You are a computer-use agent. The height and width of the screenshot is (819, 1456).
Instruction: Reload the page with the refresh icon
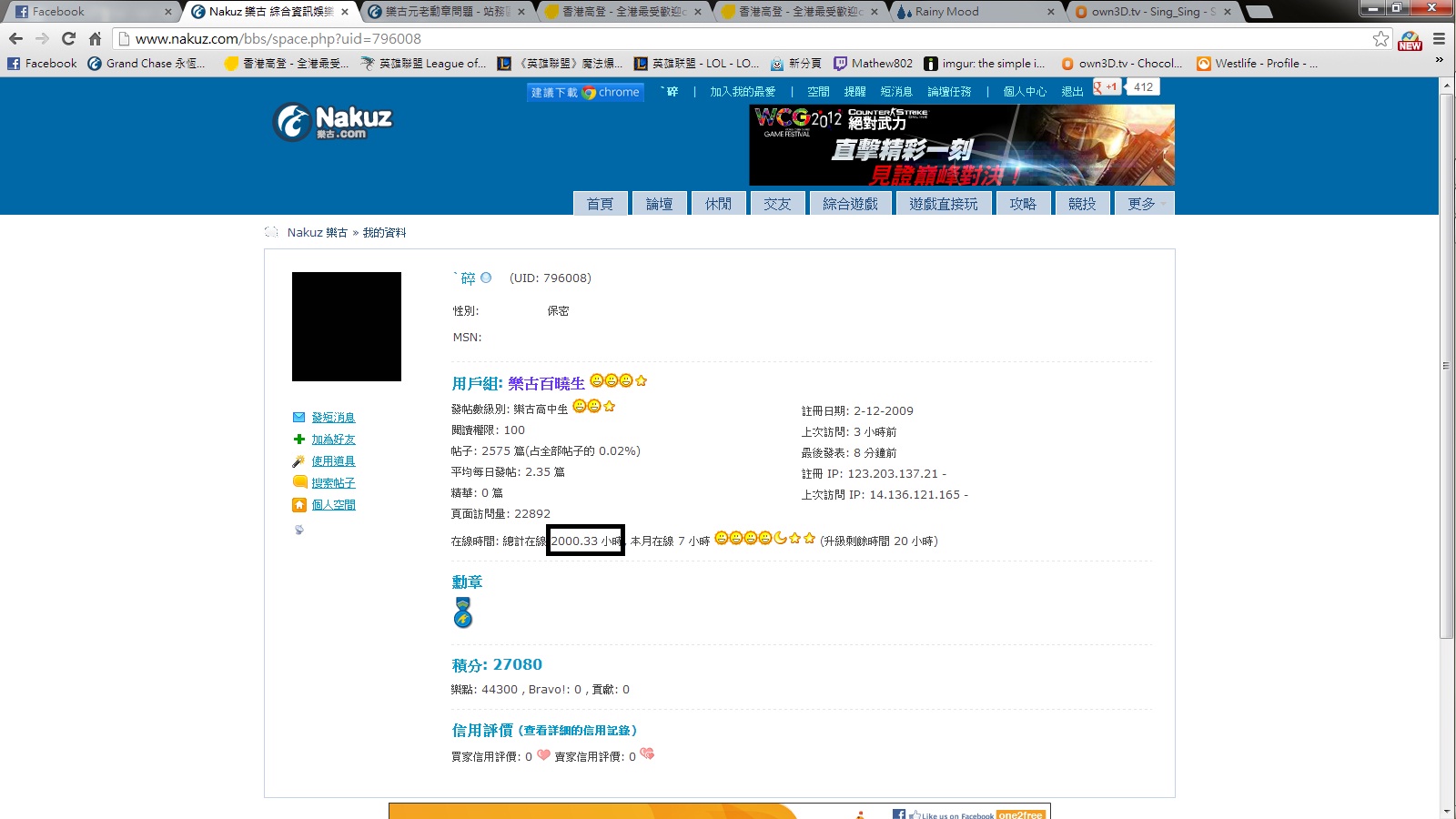pyautogui.click(x=68, y=38)
